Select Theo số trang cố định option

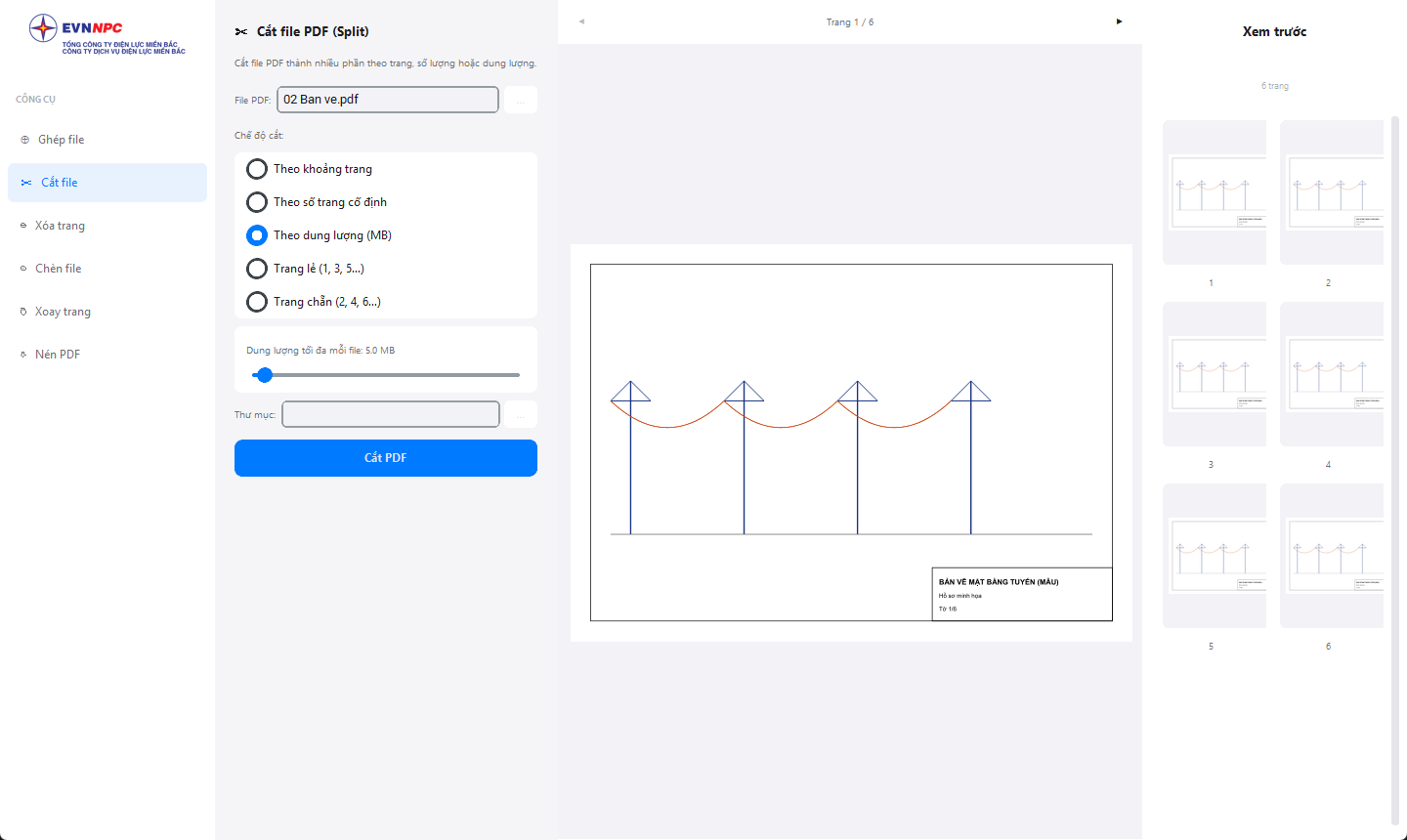click(257, 202)
